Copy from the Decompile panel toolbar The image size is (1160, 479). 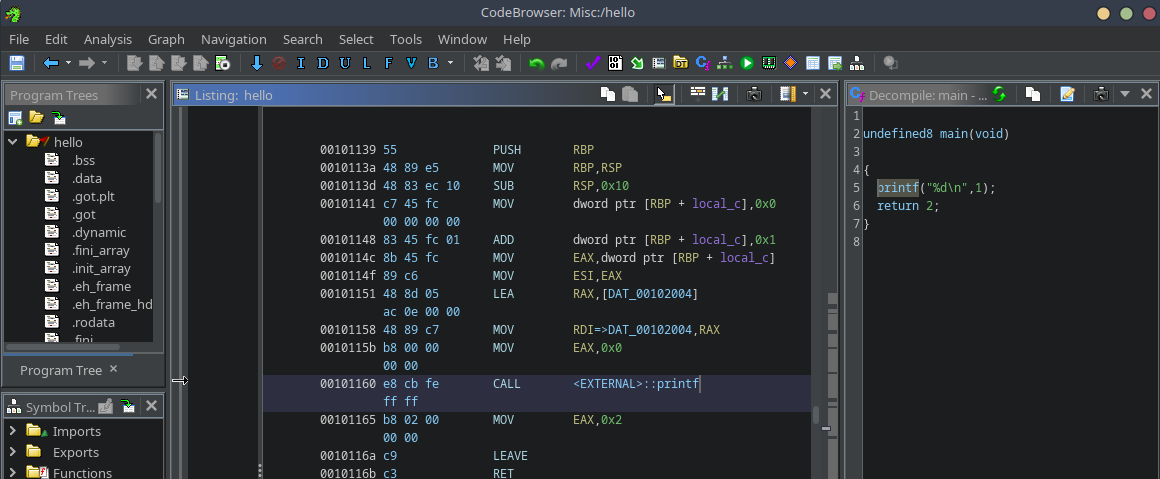click(1033, 94)
